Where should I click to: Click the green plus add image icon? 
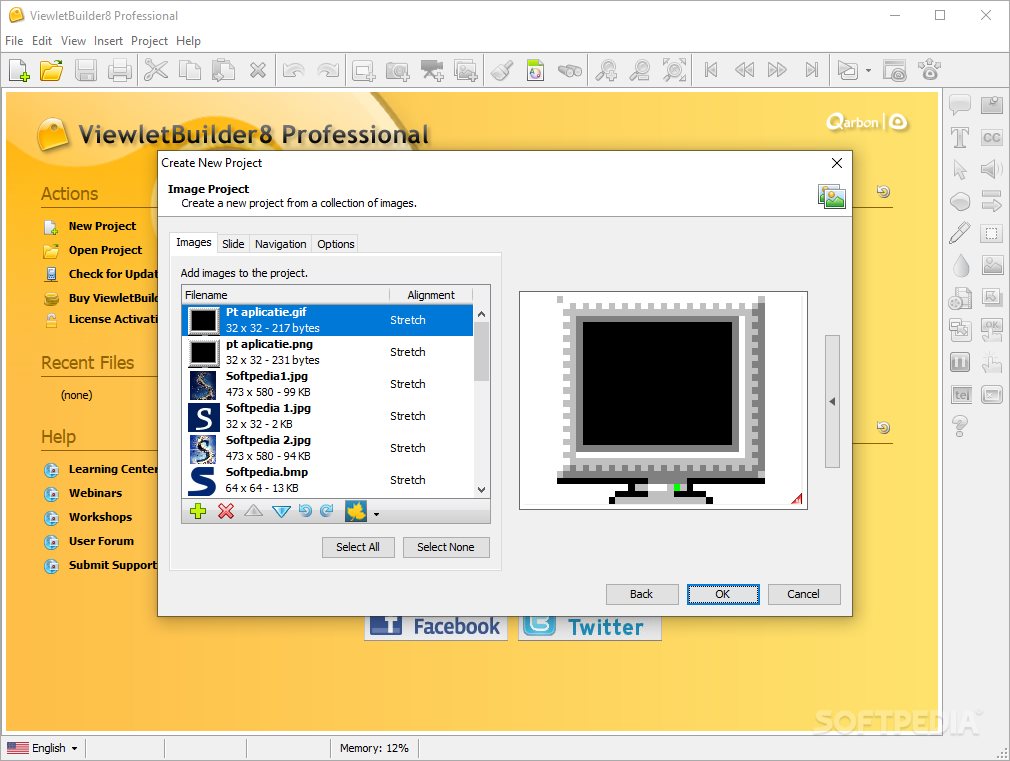(198, 511)
